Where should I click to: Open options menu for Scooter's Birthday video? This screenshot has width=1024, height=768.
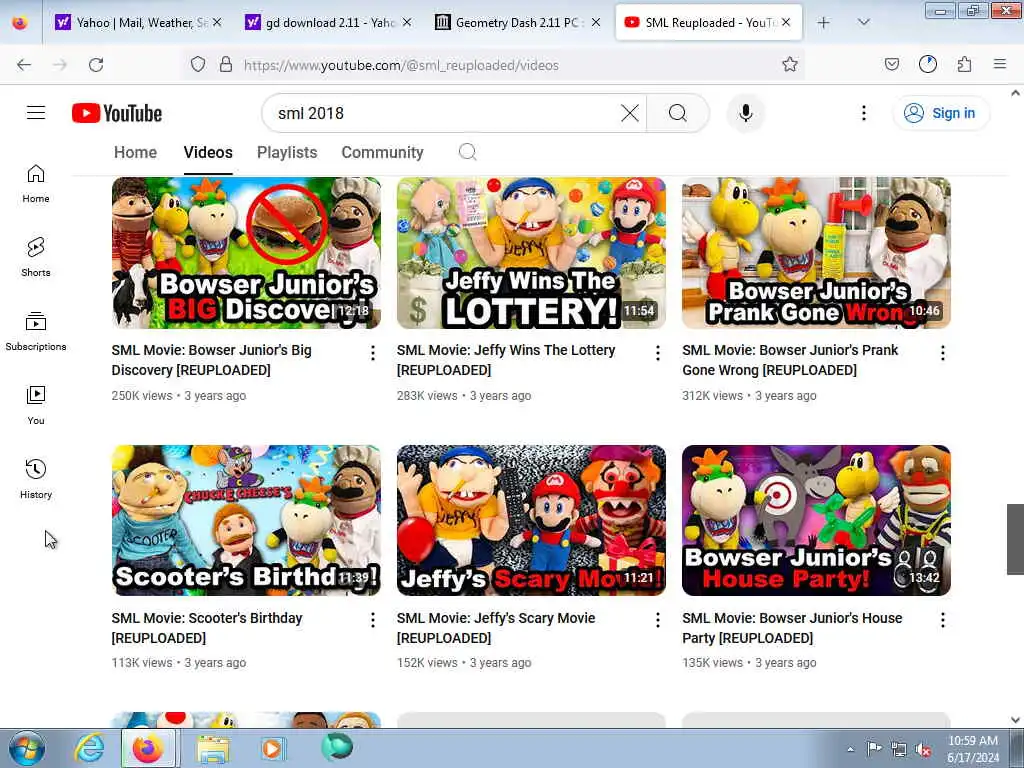(x=373, y=620)
